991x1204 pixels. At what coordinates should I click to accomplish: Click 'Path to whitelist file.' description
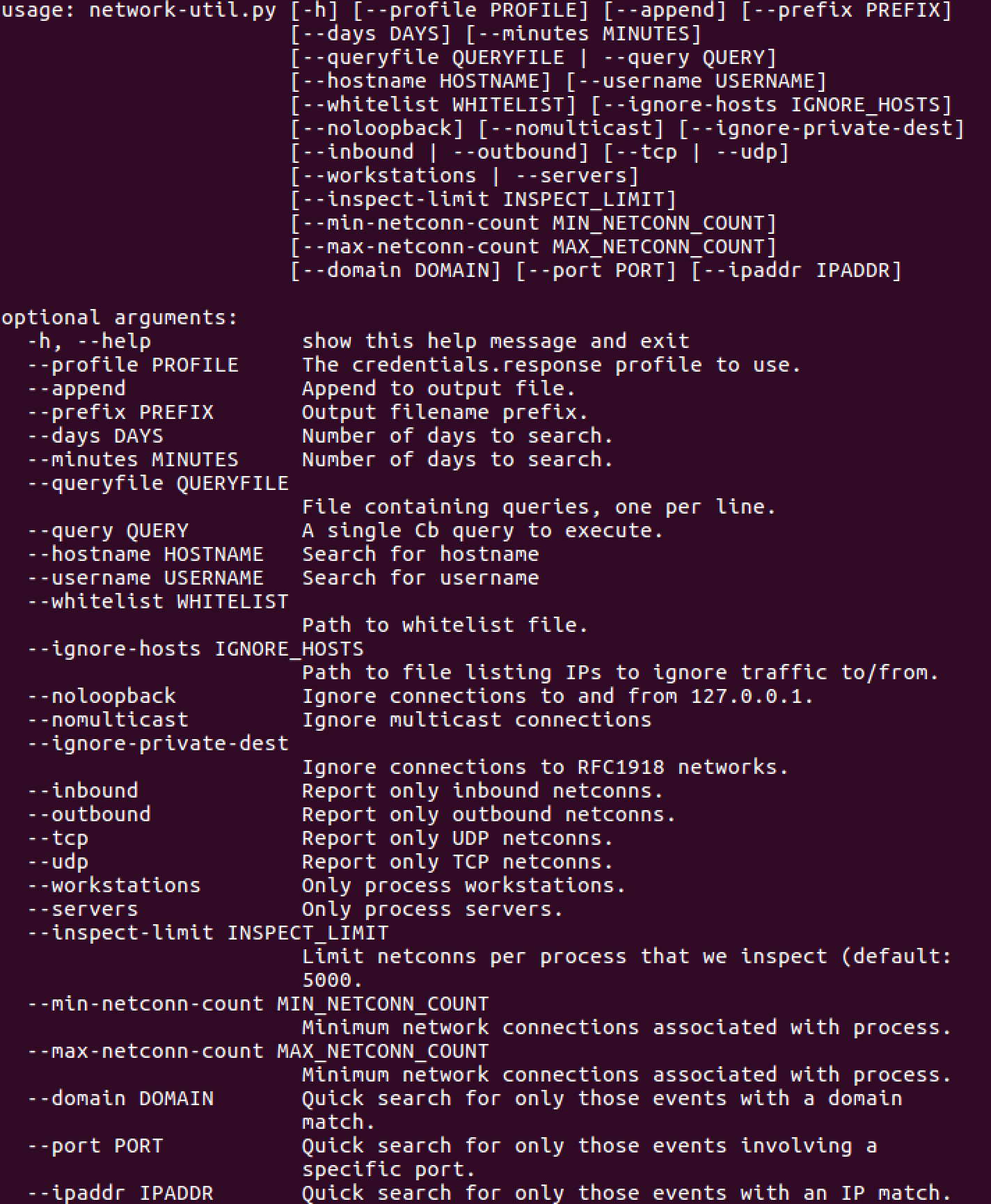pyautogui.click(x=445, y=625)
